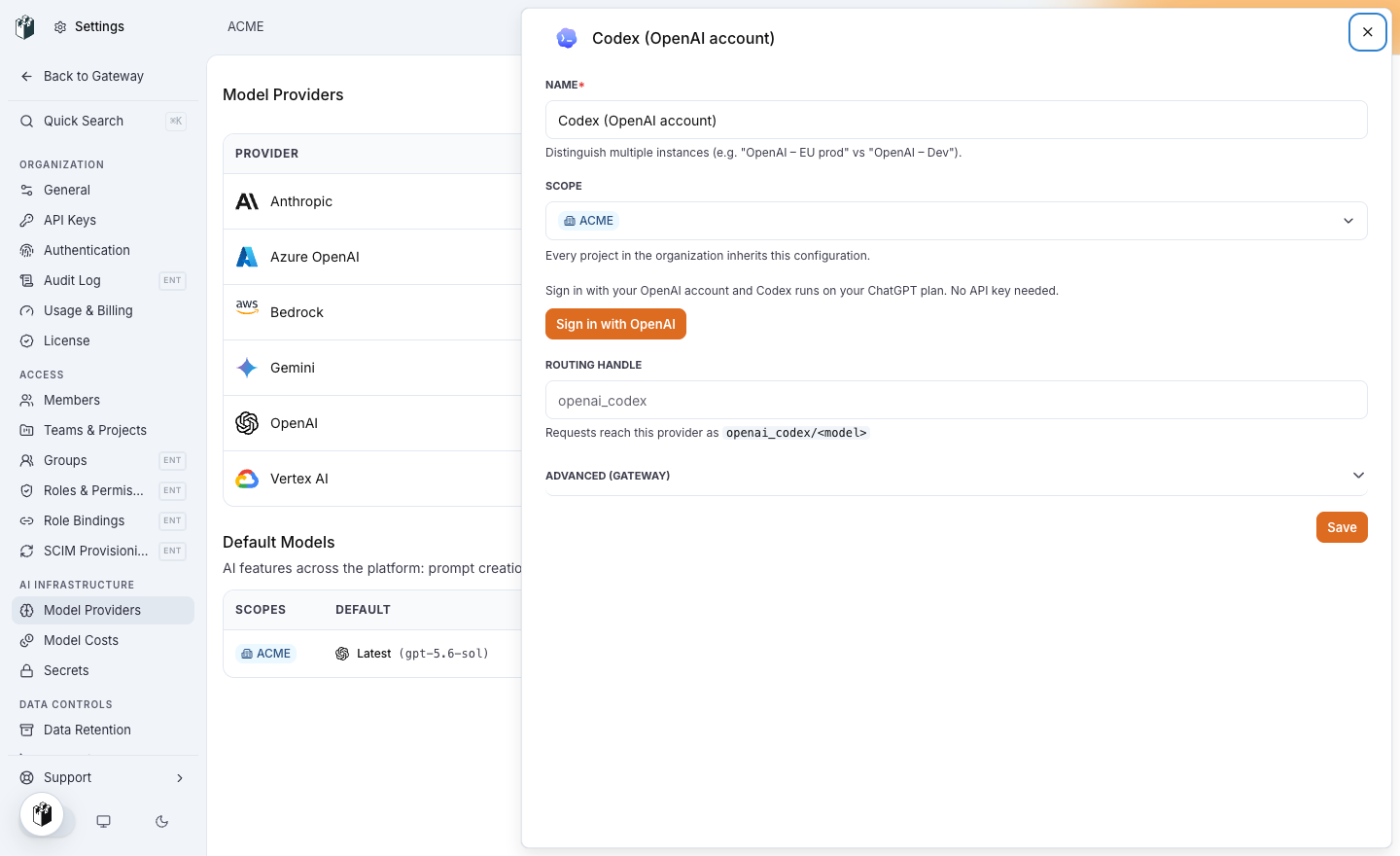The width and height of the screenshot is (1400, 856).
Task: Click the Quick Search magnifier icon
Action: (x=27, y=122)
